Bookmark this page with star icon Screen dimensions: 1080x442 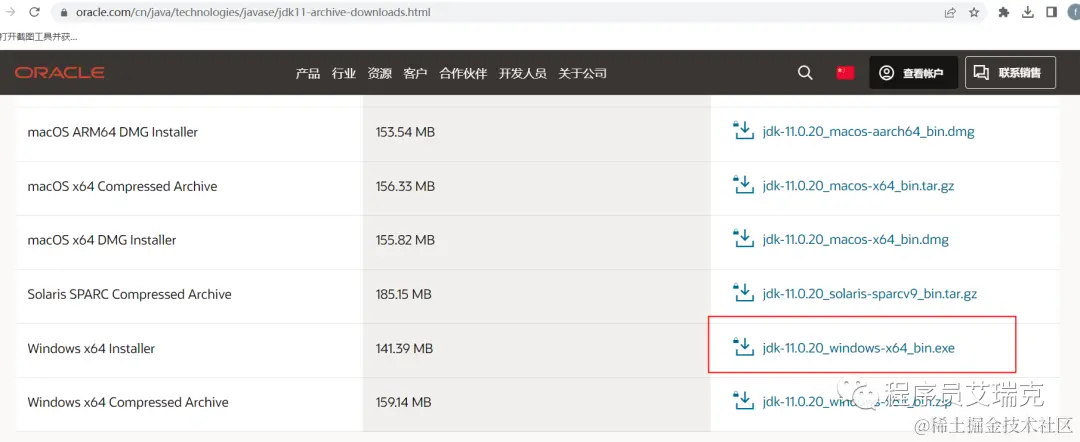[974, 12]
